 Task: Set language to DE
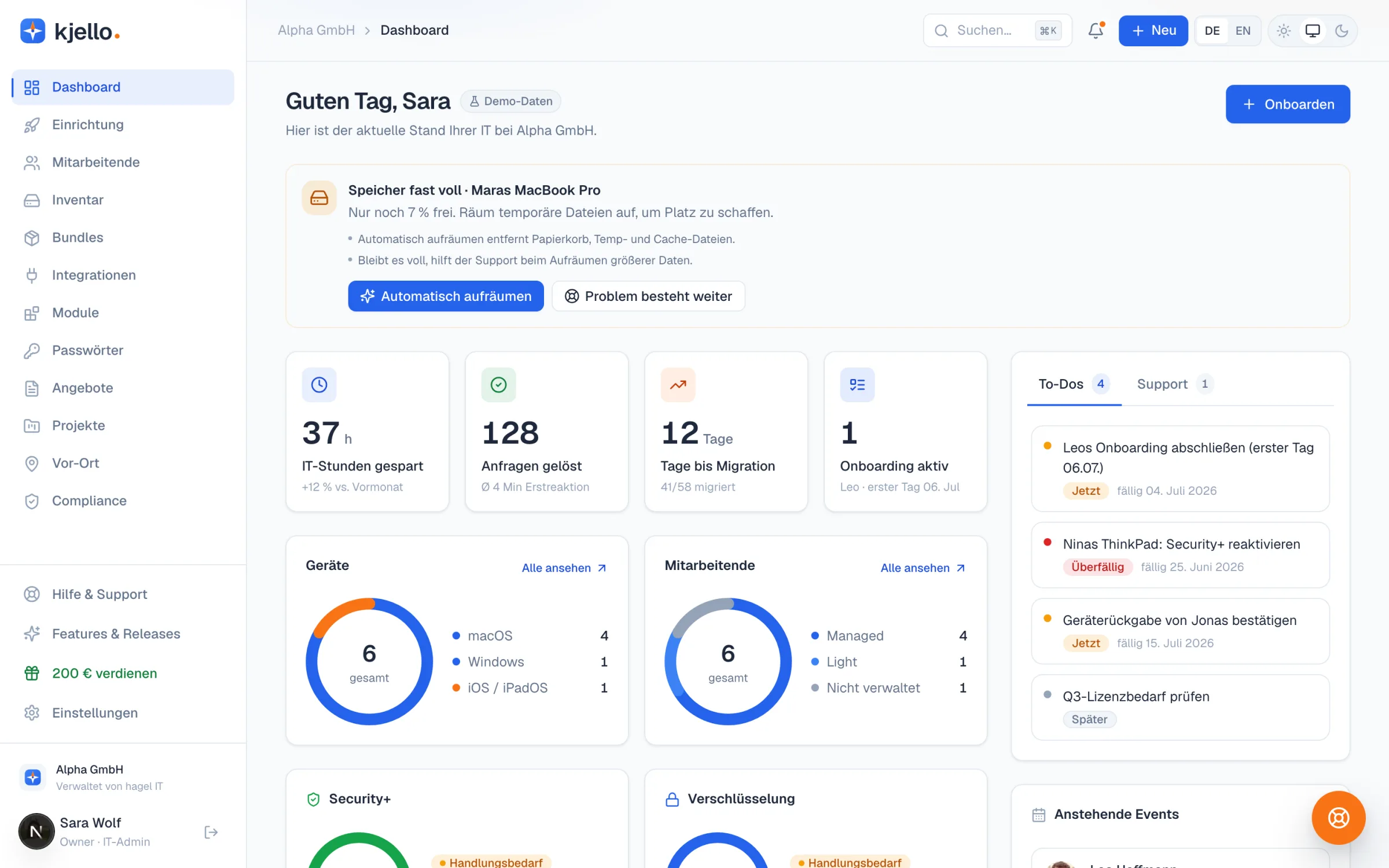coord(1212,31)
